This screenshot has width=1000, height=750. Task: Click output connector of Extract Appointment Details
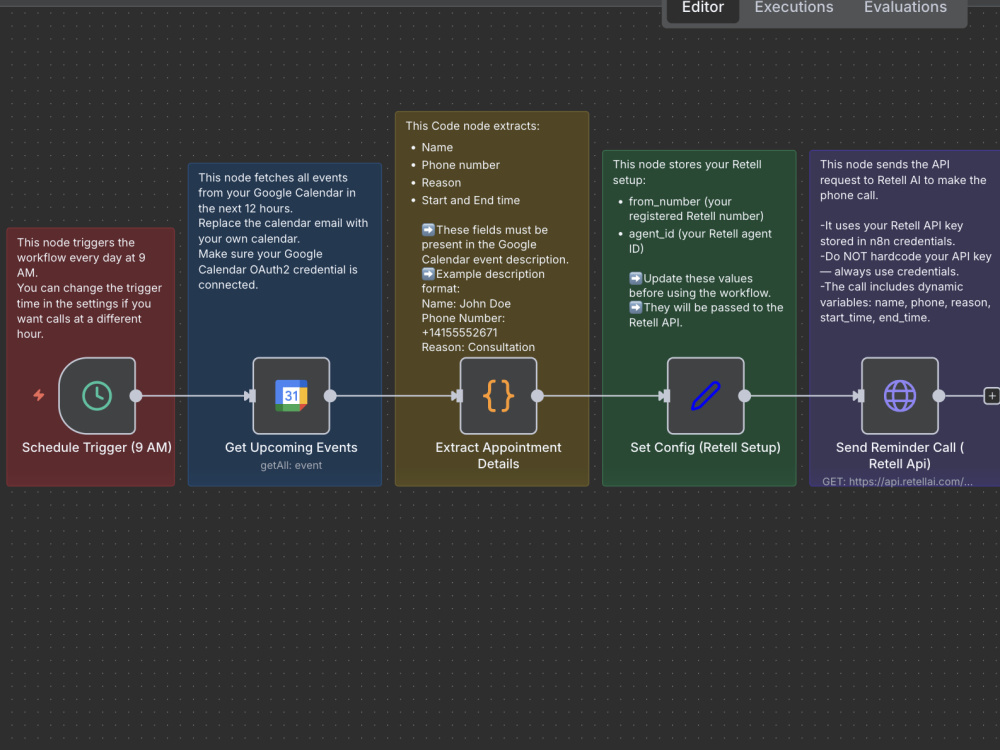tap(537, 396)
